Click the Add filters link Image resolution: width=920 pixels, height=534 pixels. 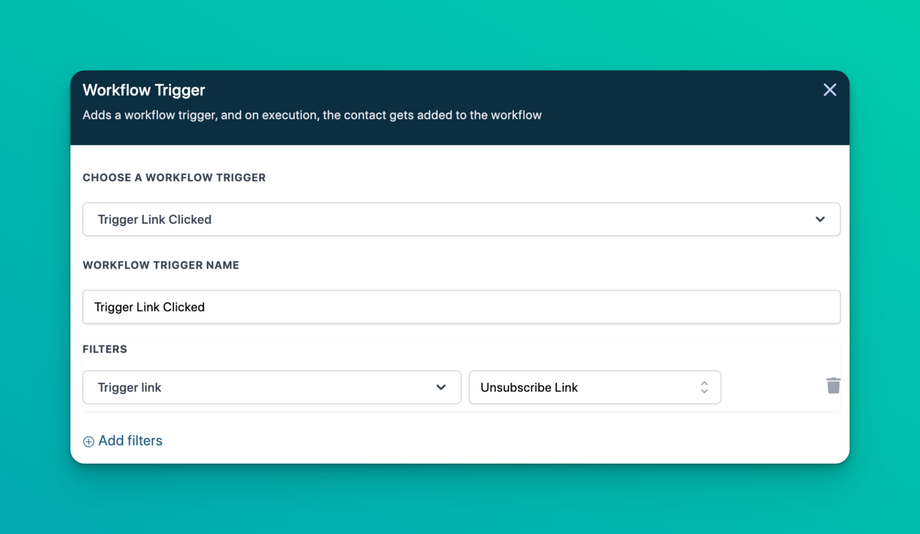(130, 441)
